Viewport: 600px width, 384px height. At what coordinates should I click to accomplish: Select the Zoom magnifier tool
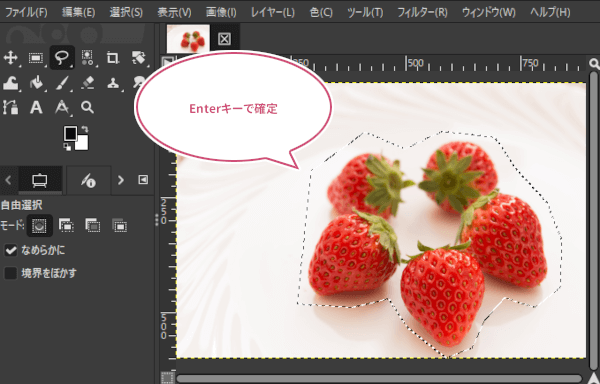coord(87,107)
